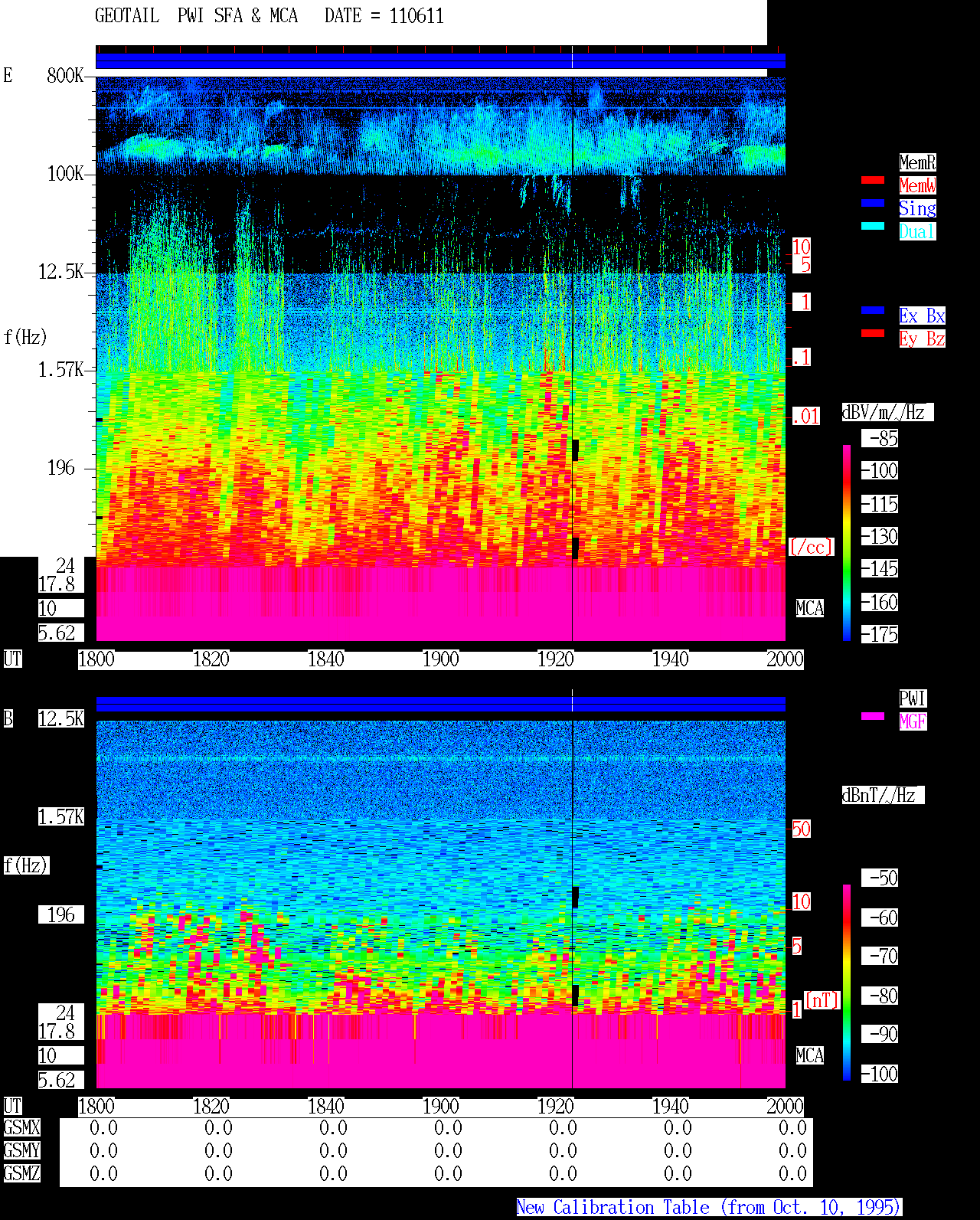Click the magenta MGF legend swatch

[x=873, y=716]
